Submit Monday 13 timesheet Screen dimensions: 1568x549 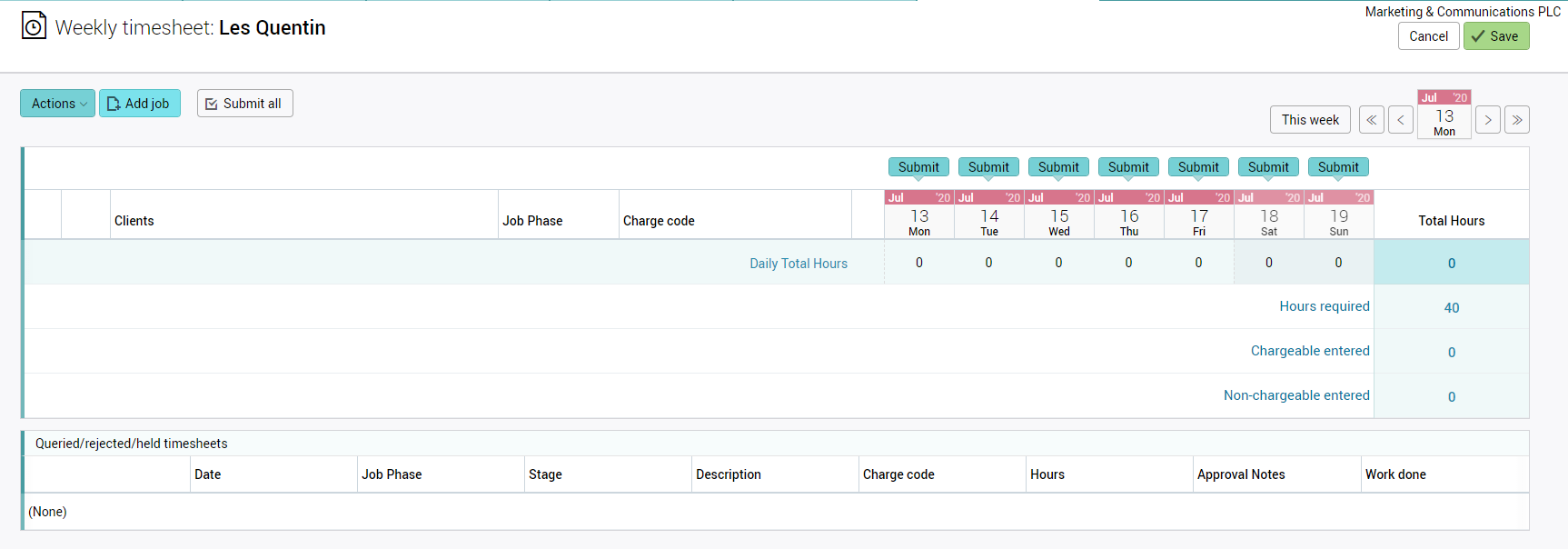(x=918, y=167)
